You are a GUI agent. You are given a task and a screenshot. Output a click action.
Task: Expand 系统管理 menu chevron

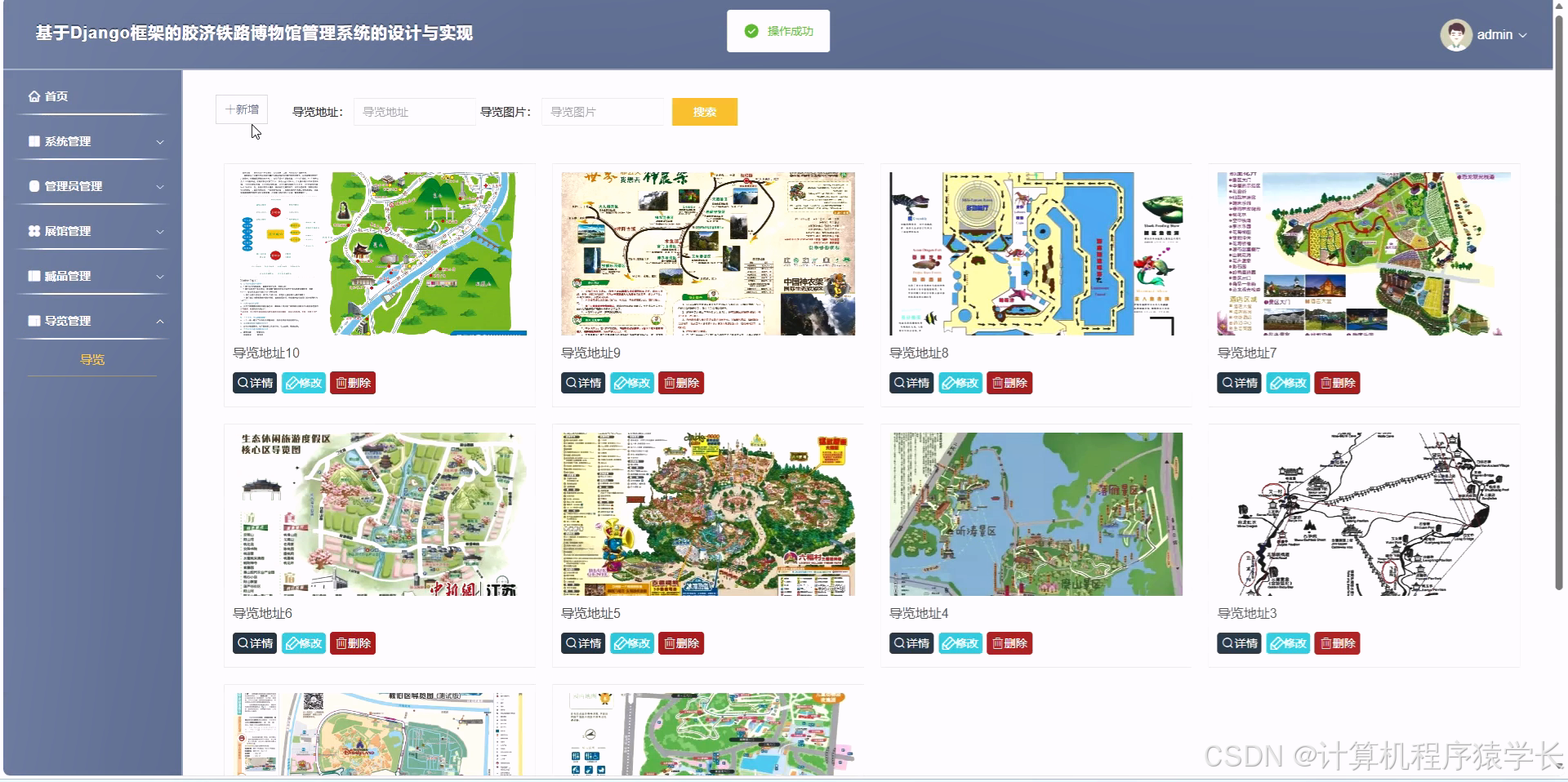tap(160, 142)
